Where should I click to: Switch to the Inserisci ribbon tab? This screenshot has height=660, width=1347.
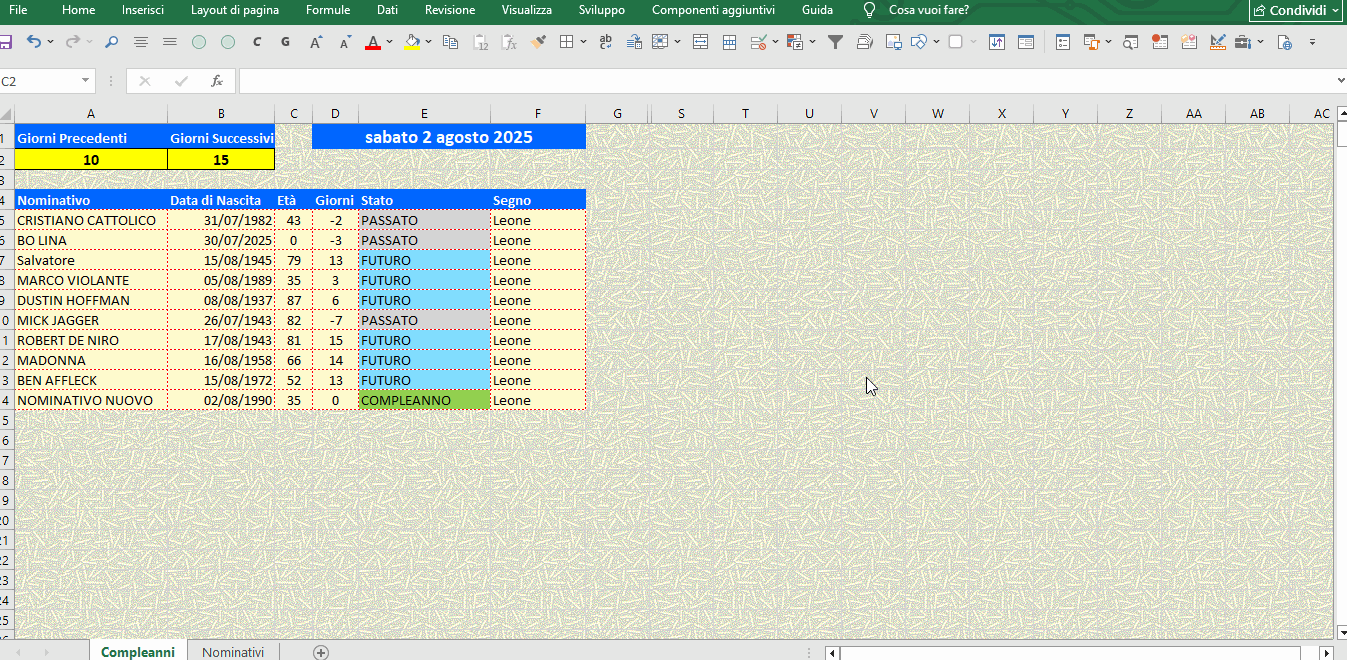(x=143, y=10)
